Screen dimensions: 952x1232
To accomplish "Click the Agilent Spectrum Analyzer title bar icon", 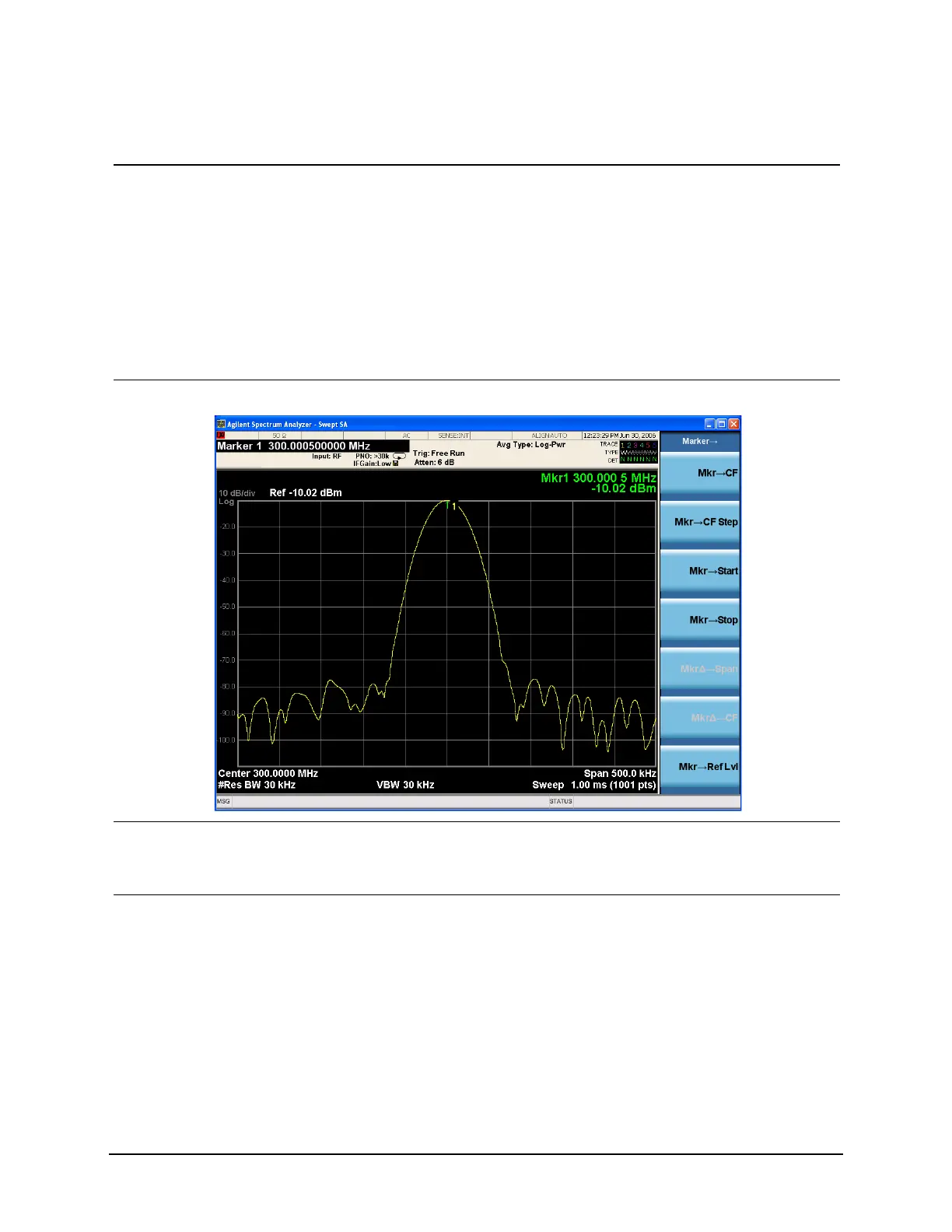I will [x=221, y=425].
